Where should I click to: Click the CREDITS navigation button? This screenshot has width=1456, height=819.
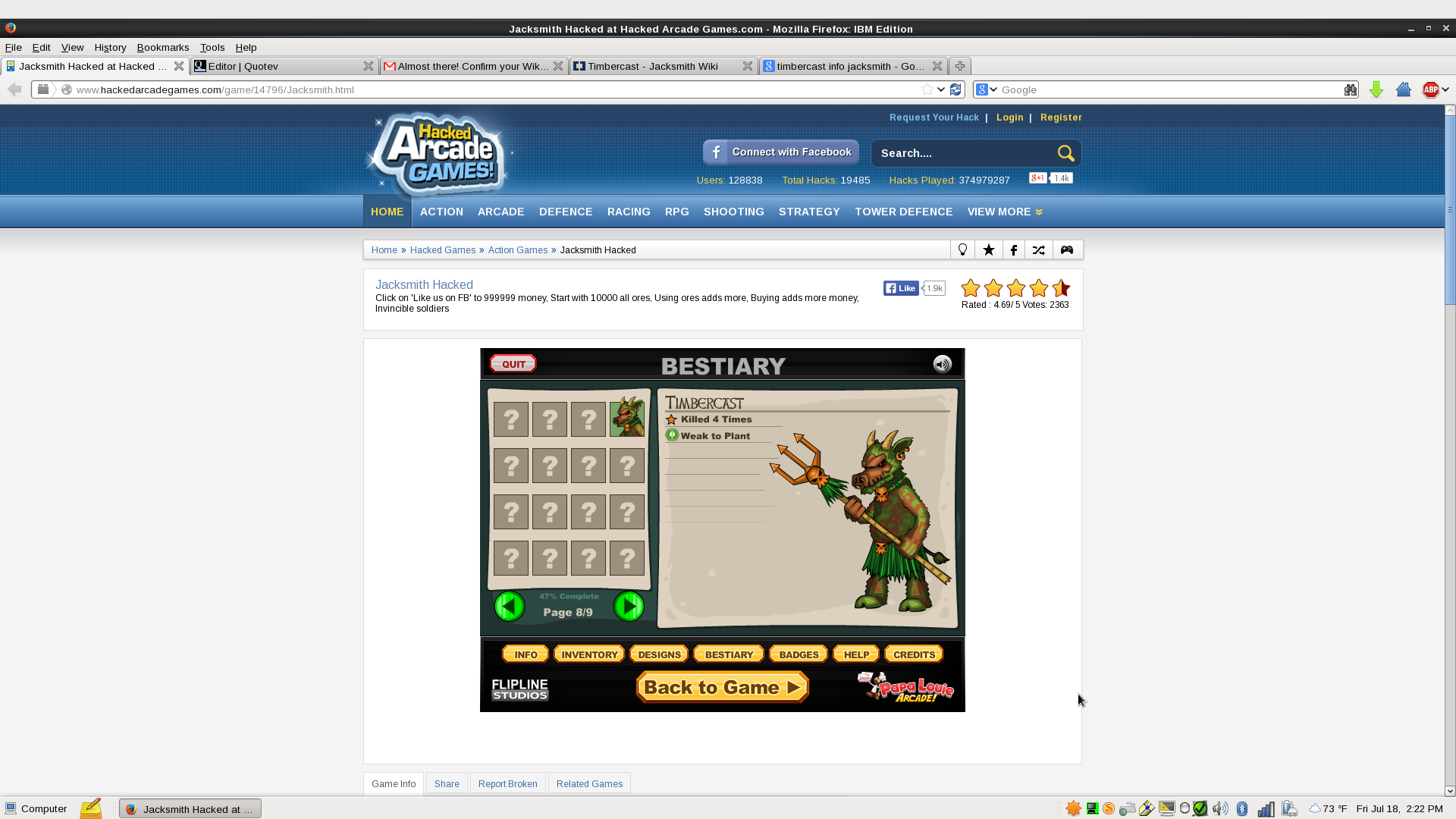[914, 654]
